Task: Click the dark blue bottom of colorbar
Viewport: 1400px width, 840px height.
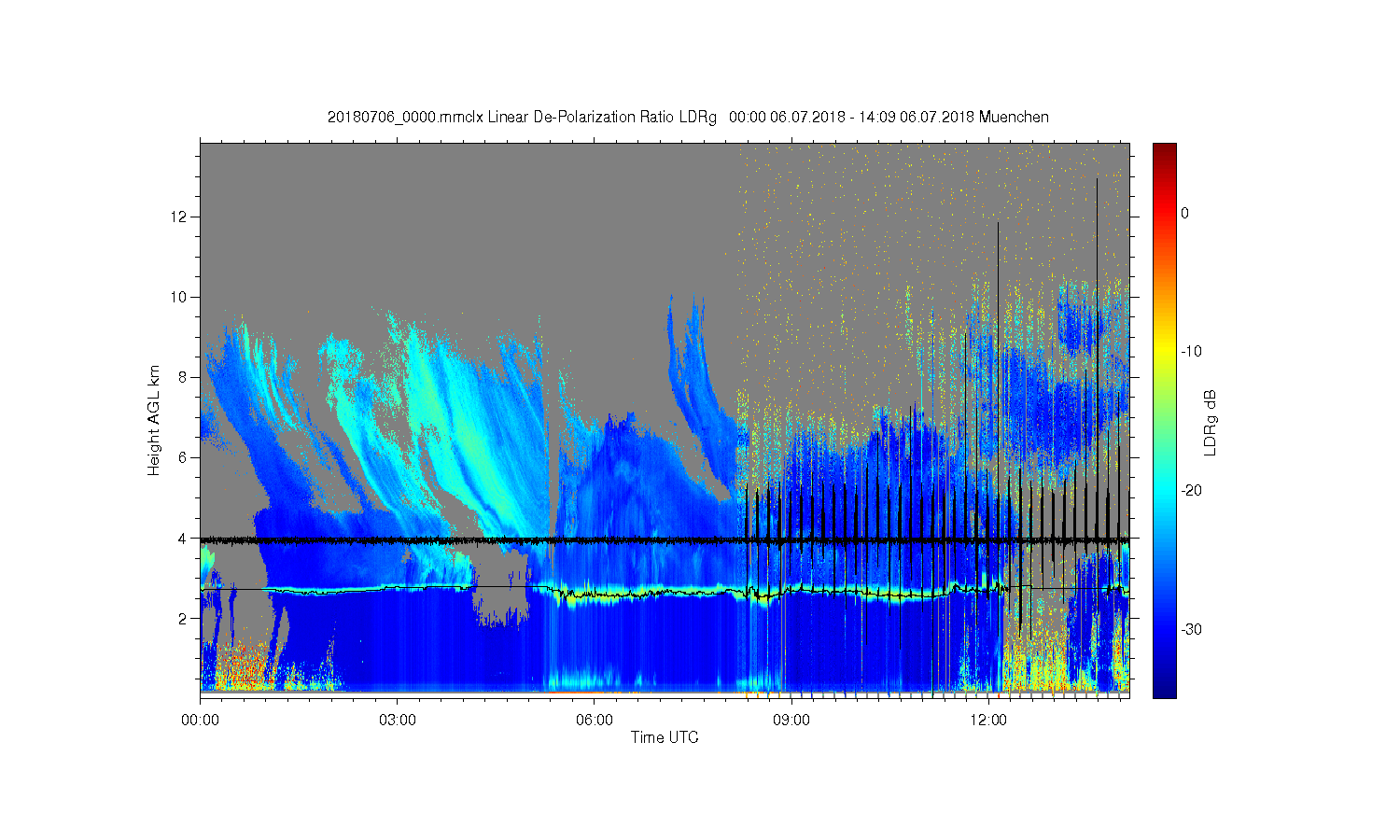Action: [x=1164, y=689]
